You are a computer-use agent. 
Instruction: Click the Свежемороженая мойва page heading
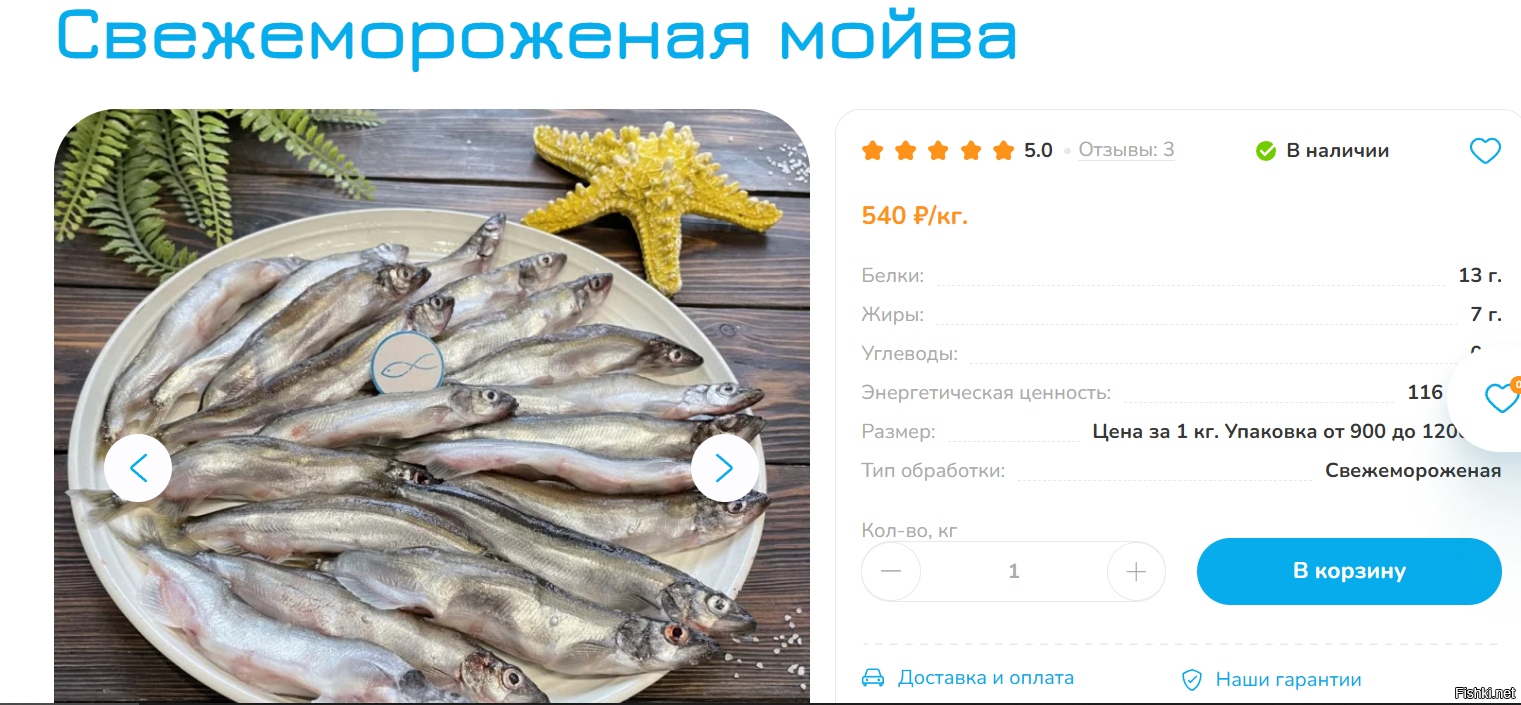pyautogui.click(x=537, y=37)
